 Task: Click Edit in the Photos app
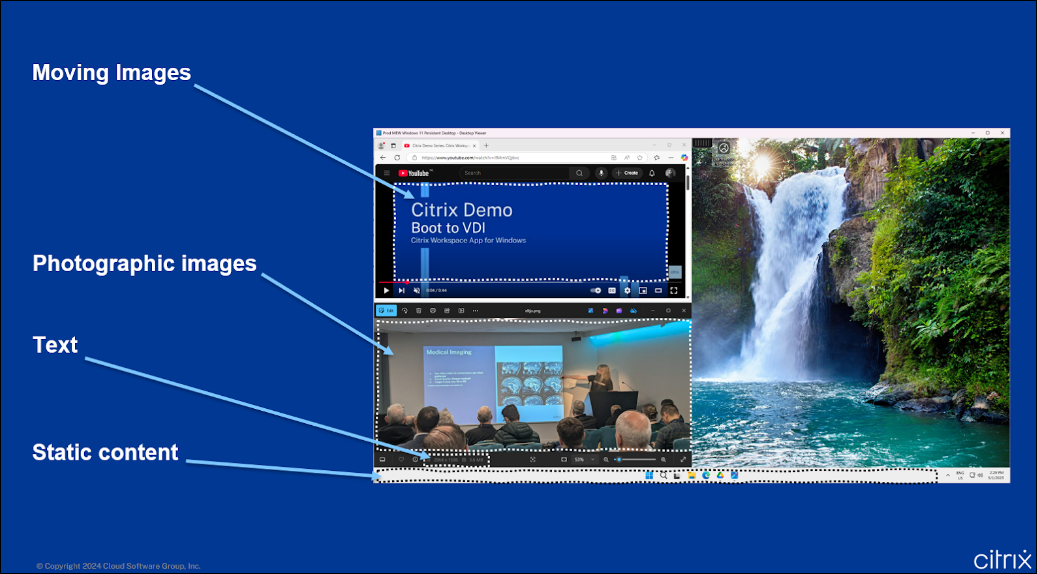[x=387, y=311]
